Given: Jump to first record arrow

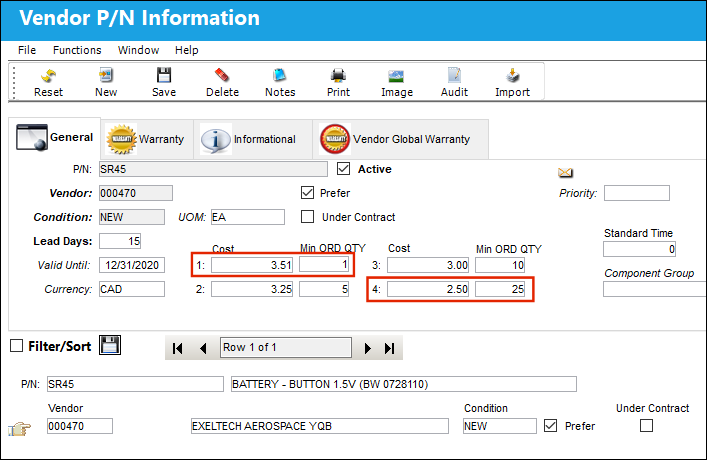Looking at the screenshot, I should tap(178, 348).
